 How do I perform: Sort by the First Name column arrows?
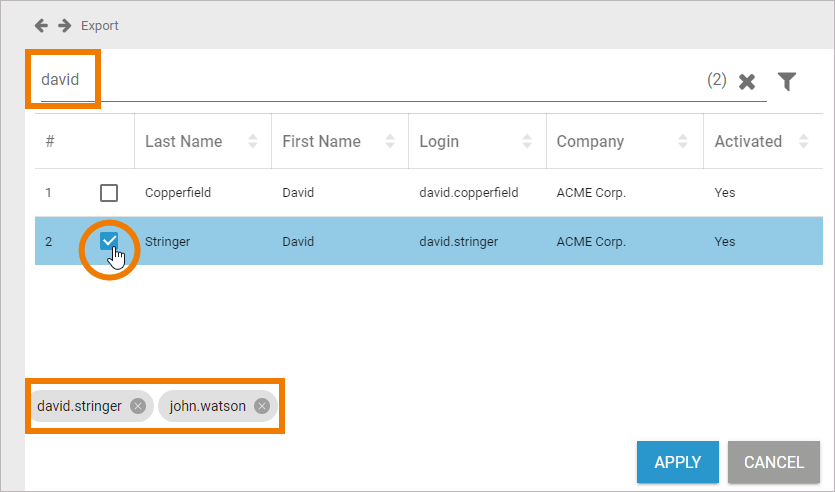390,141
